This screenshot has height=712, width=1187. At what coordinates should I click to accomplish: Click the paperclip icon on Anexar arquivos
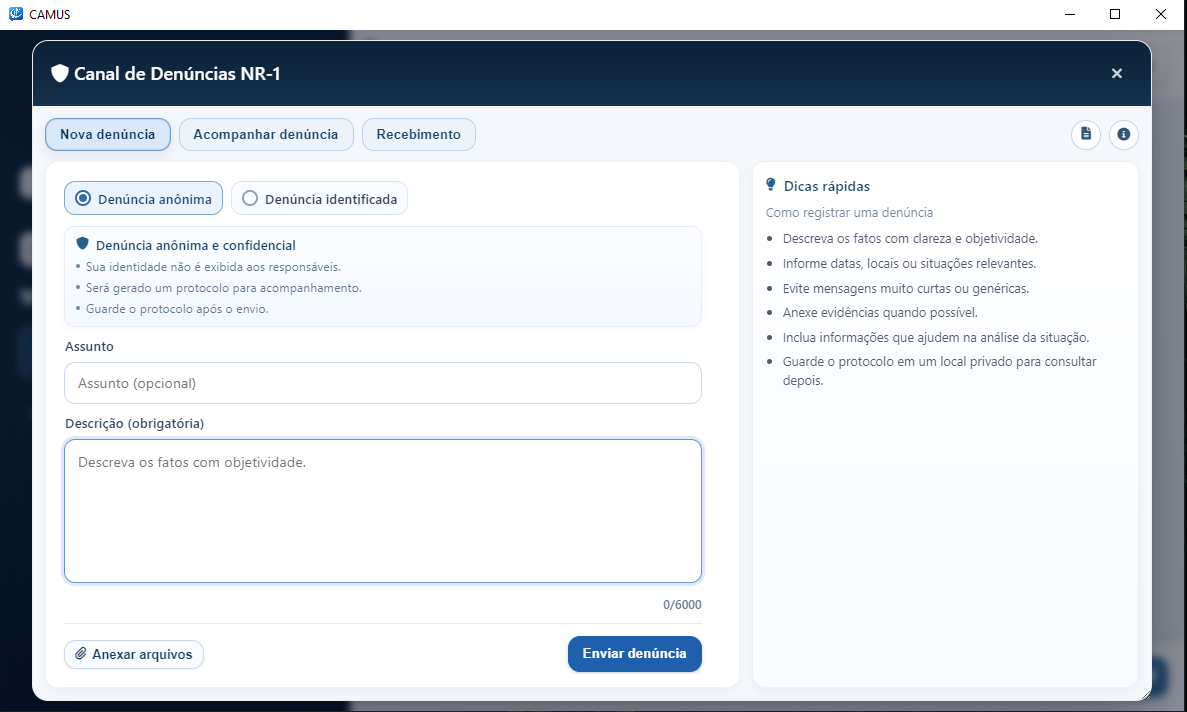80,654
